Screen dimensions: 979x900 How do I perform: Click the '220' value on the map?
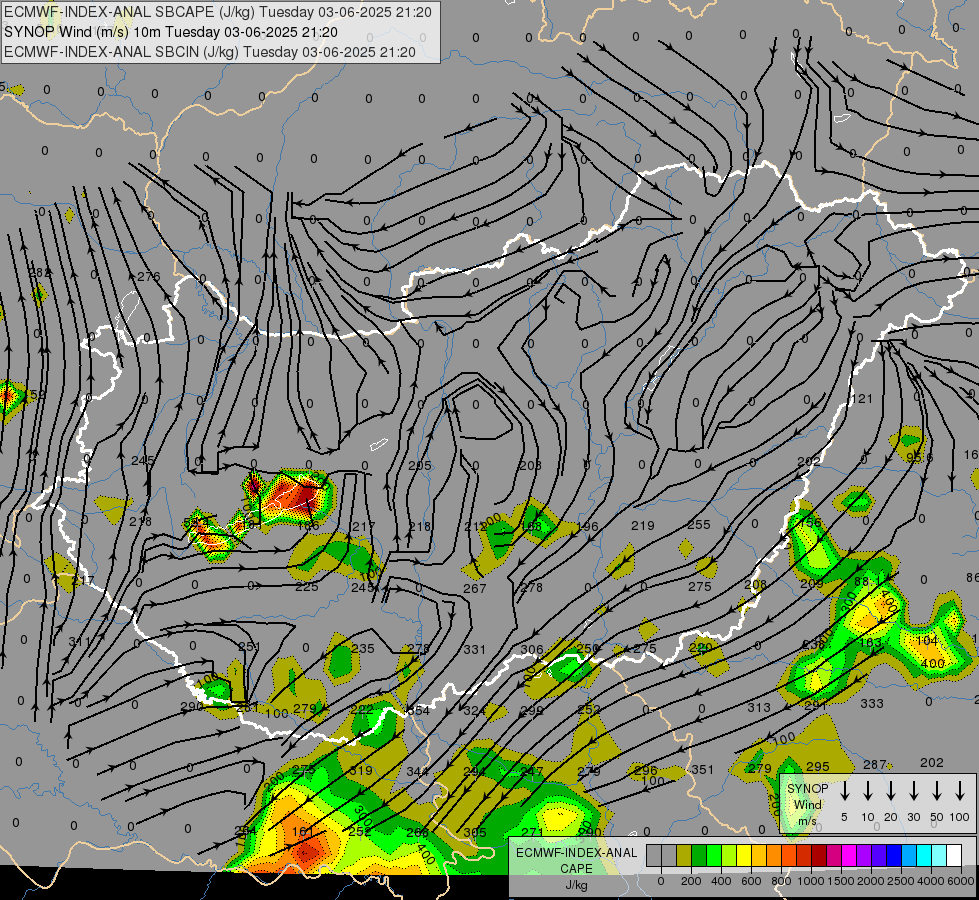[701, 647]
